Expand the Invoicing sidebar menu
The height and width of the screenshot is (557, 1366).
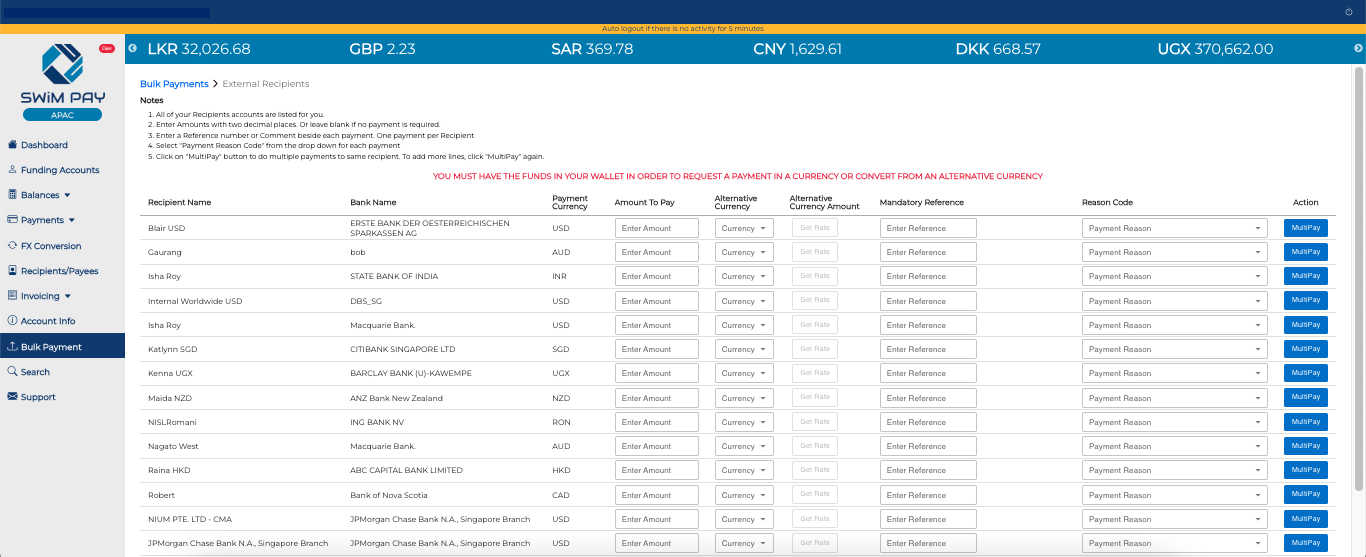click(46, 296)
